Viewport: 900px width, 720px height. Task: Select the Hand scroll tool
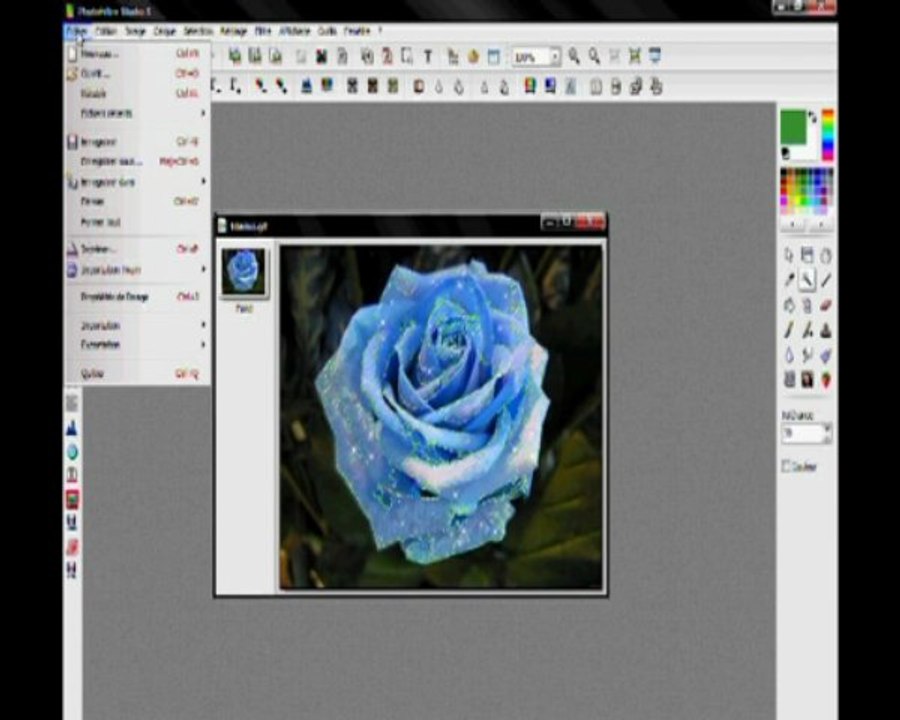[825, 256]
